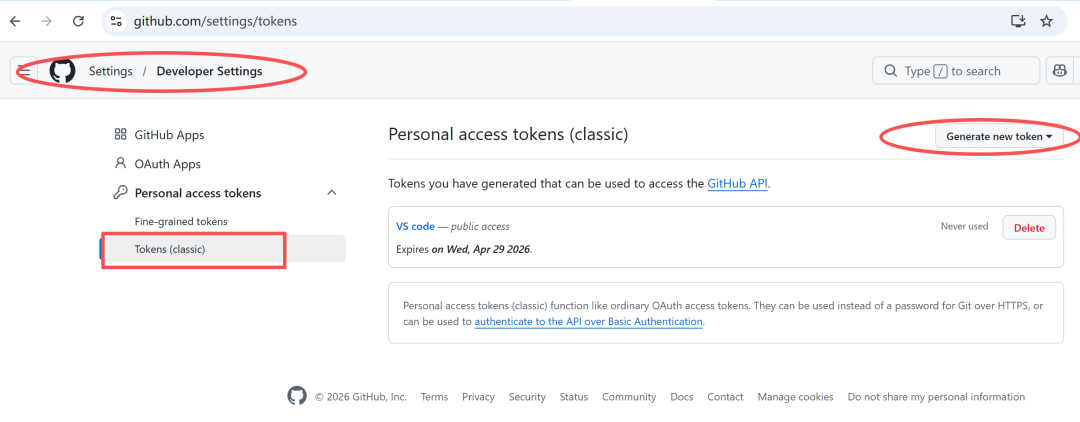Delete the VS code token

1029,228
